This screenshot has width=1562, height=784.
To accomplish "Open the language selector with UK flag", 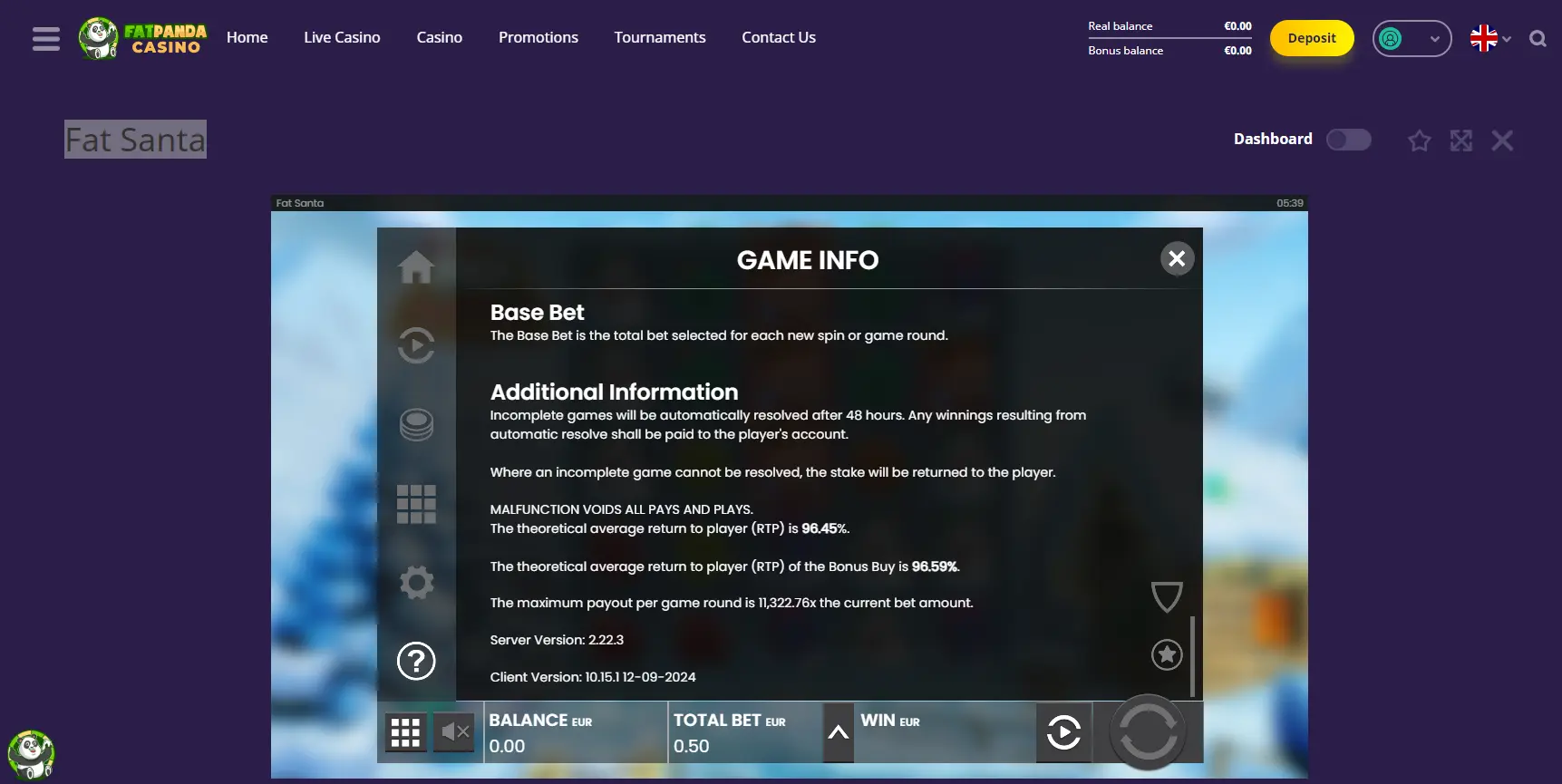I will 1489,38.
